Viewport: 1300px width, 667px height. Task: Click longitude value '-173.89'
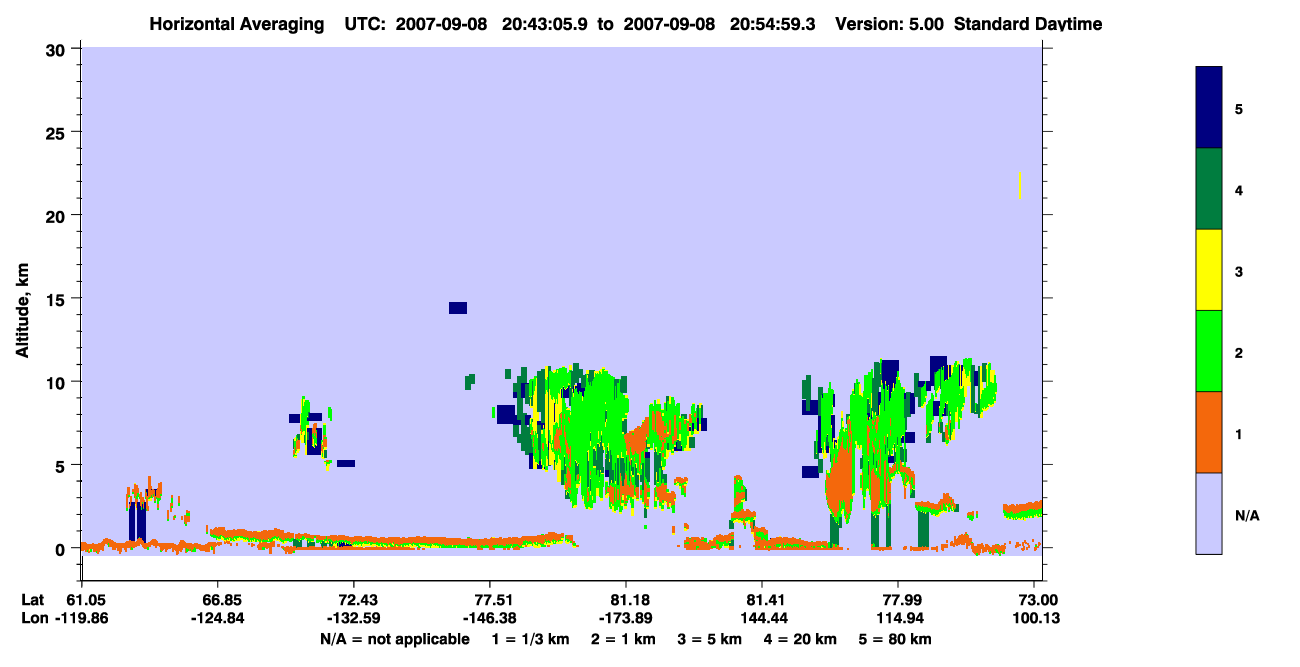tap(624, 617)
